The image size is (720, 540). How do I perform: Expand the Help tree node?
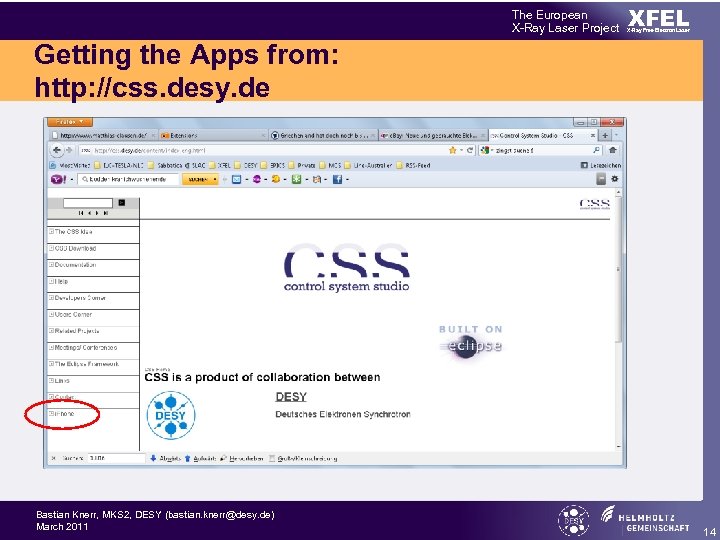pos(51,281)
